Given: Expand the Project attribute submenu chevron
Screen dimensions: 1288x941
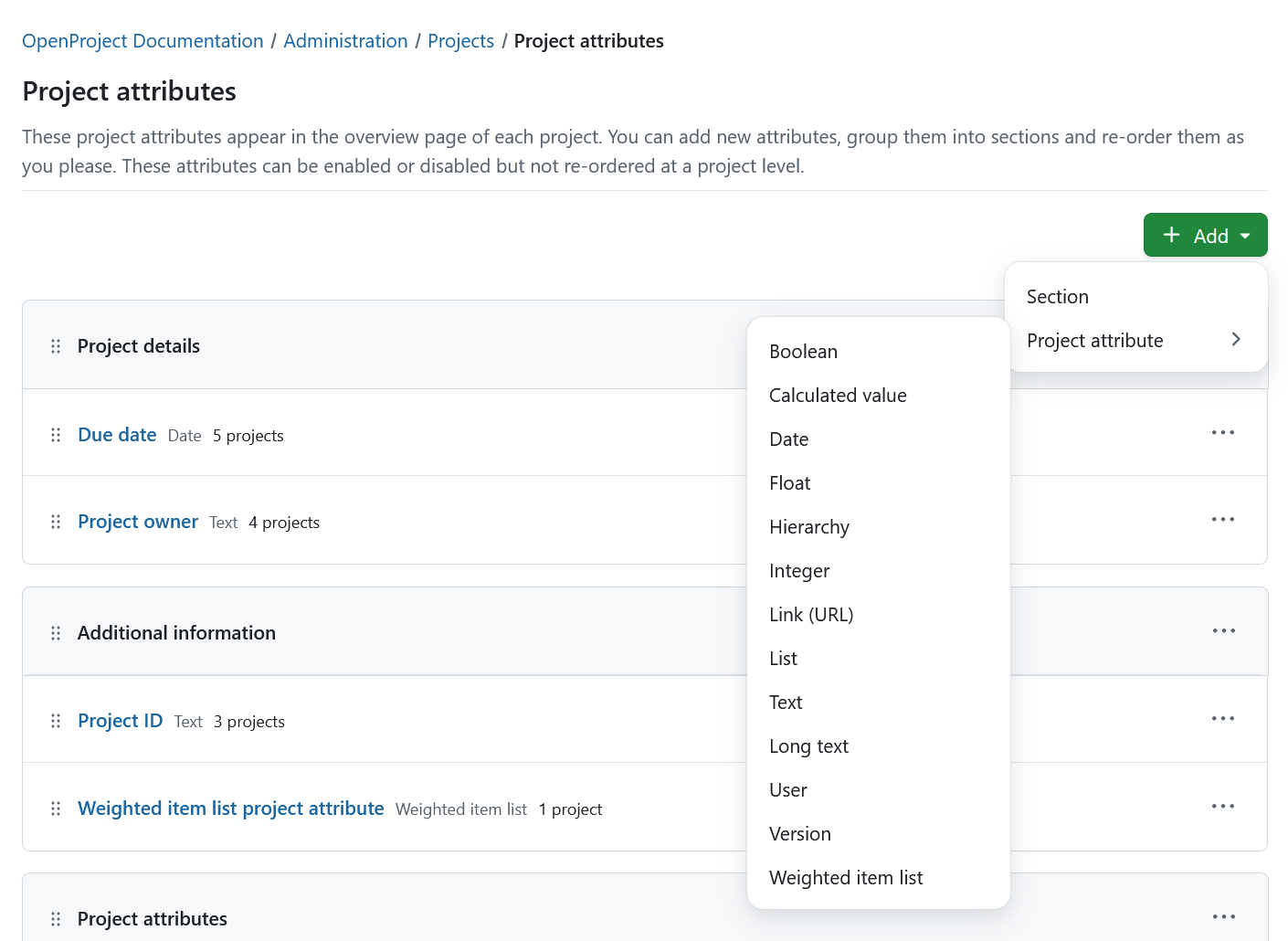Looking at the screenshot, I should click(x=1236, y=339).
